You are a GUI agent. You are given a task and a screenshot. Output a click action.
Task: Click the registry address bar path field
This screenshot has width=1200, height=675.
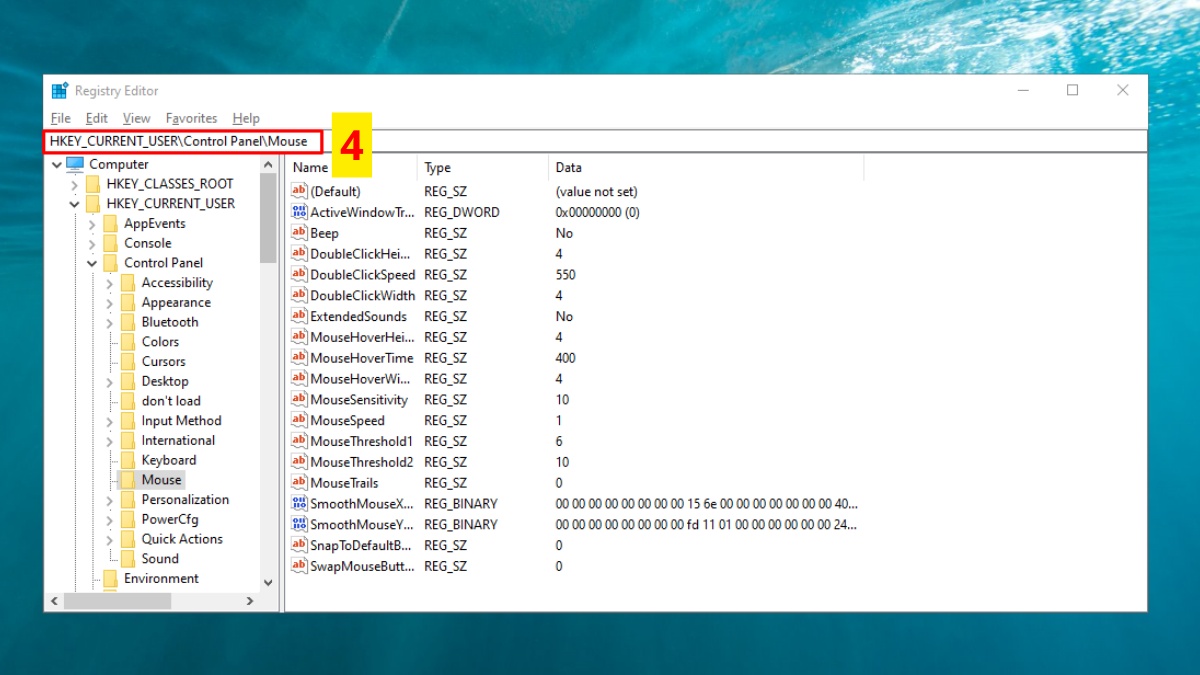[x=180, y=141]
